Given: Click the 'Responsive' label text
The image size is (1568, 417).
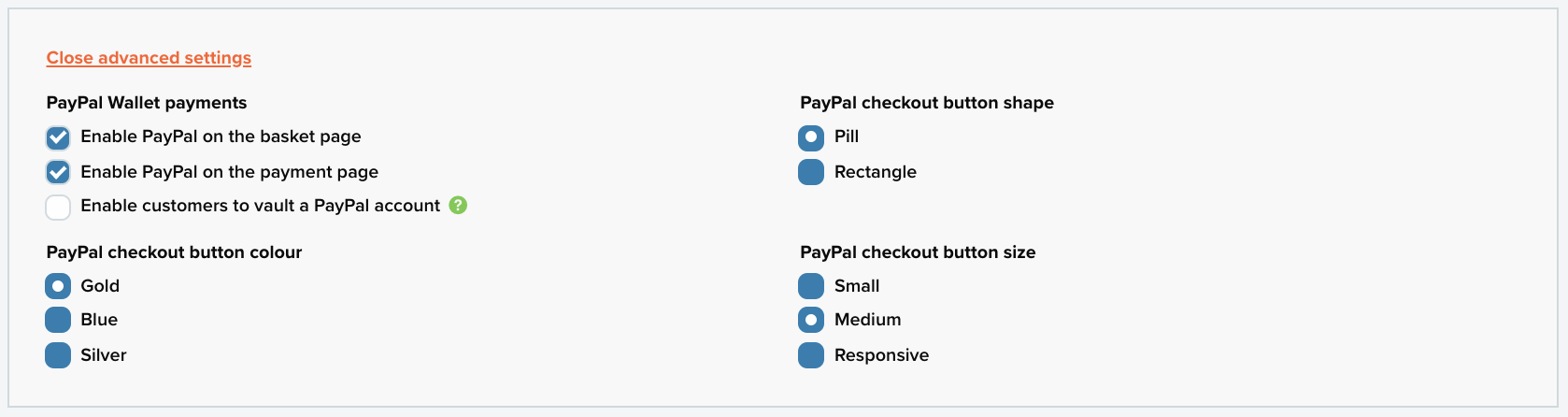Looking at the screenshot, I should click(x=881, y=355).
